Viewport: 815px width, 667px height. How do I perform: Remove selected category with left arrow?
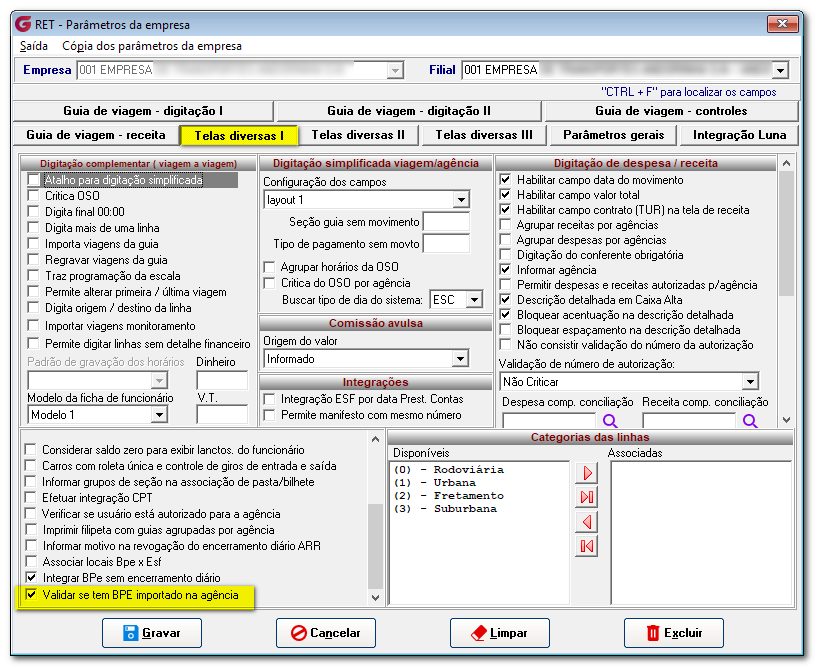587,521
